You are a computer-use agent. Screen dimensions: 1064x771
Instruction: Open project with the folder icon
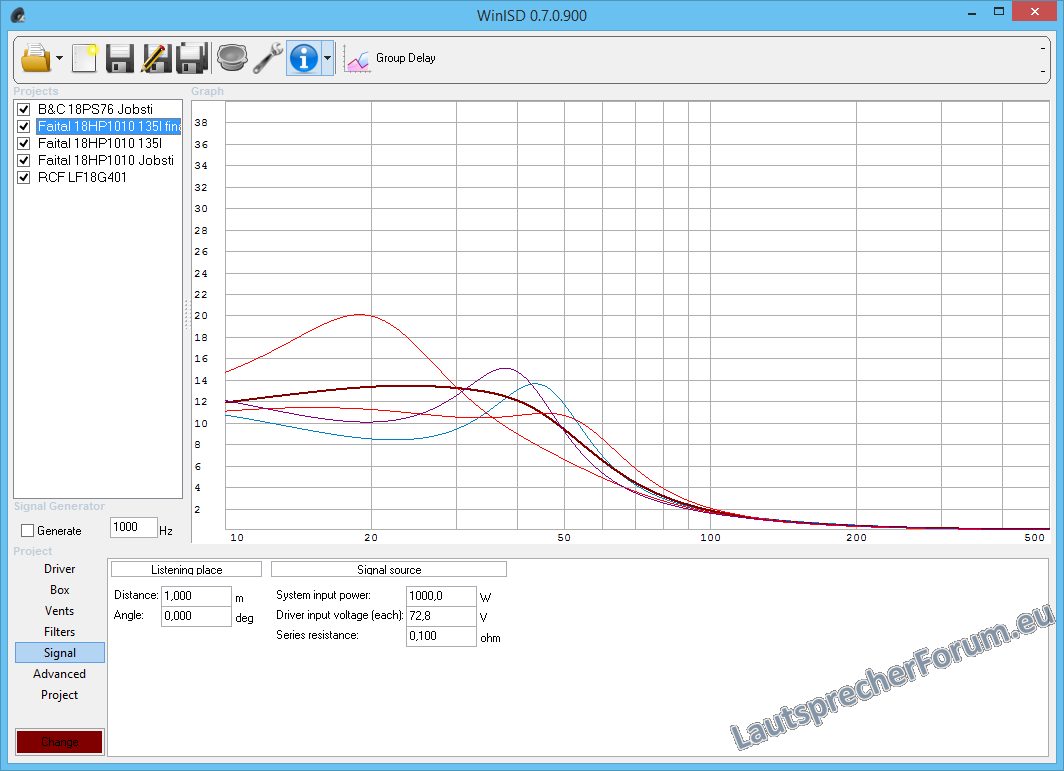tap(34, 58)
